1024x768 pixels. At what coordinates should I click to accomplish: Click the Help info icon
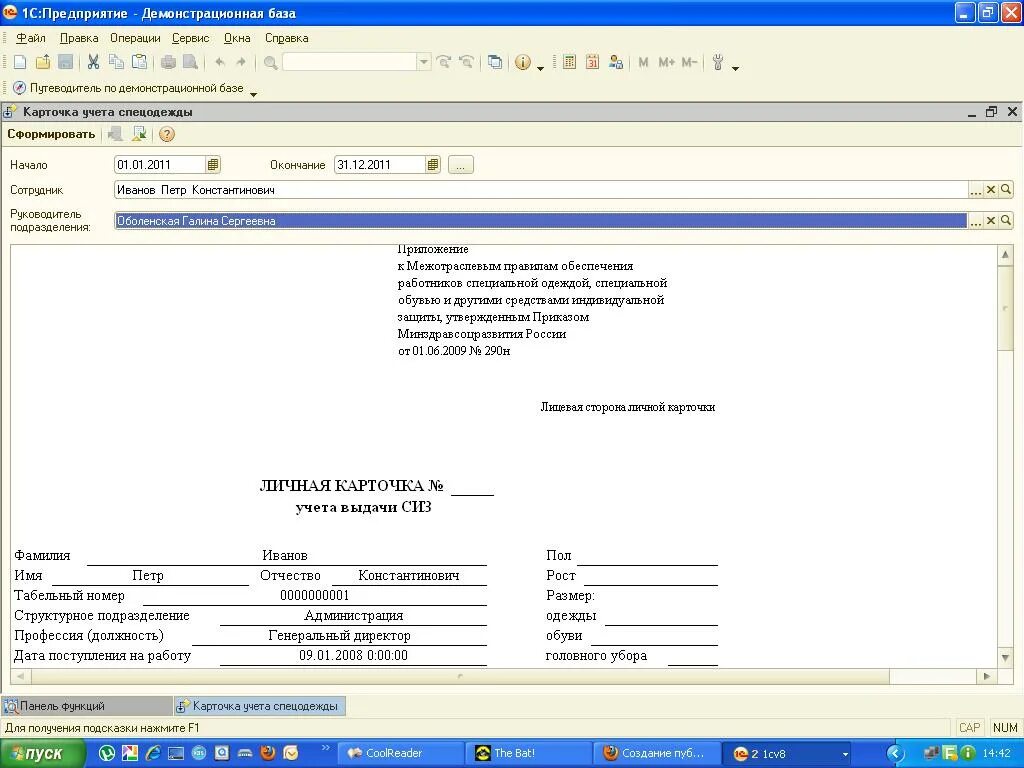pyautogui.click(x=522, y=62)
